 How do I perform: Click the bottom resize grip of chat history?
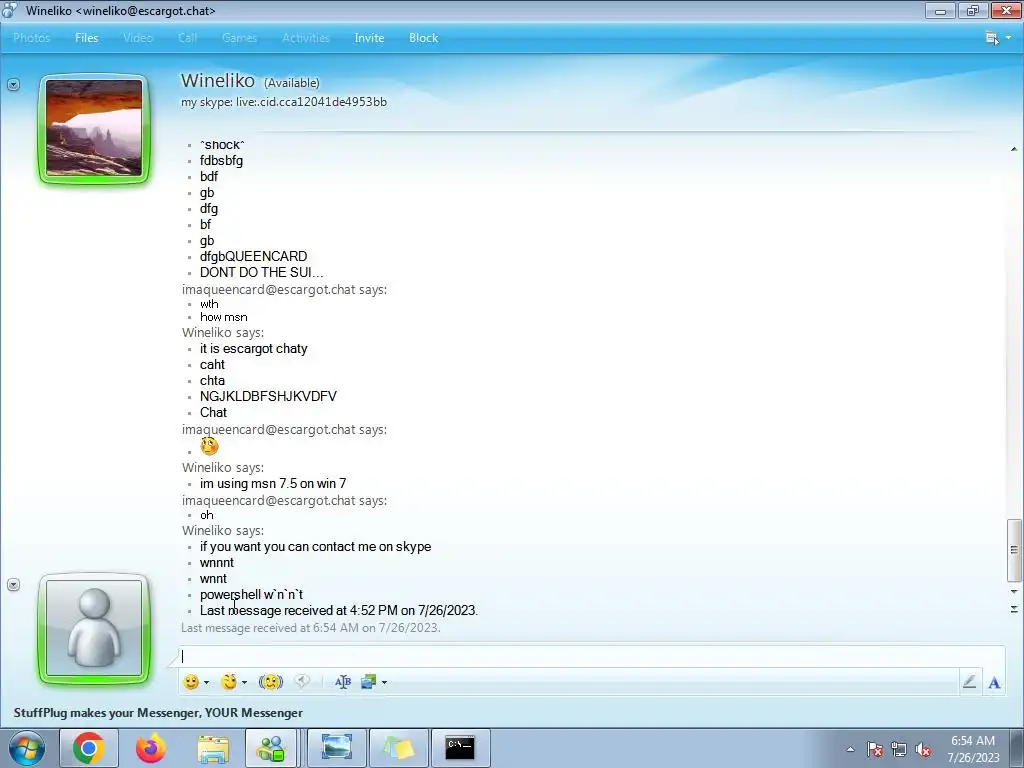[1014, 609]
